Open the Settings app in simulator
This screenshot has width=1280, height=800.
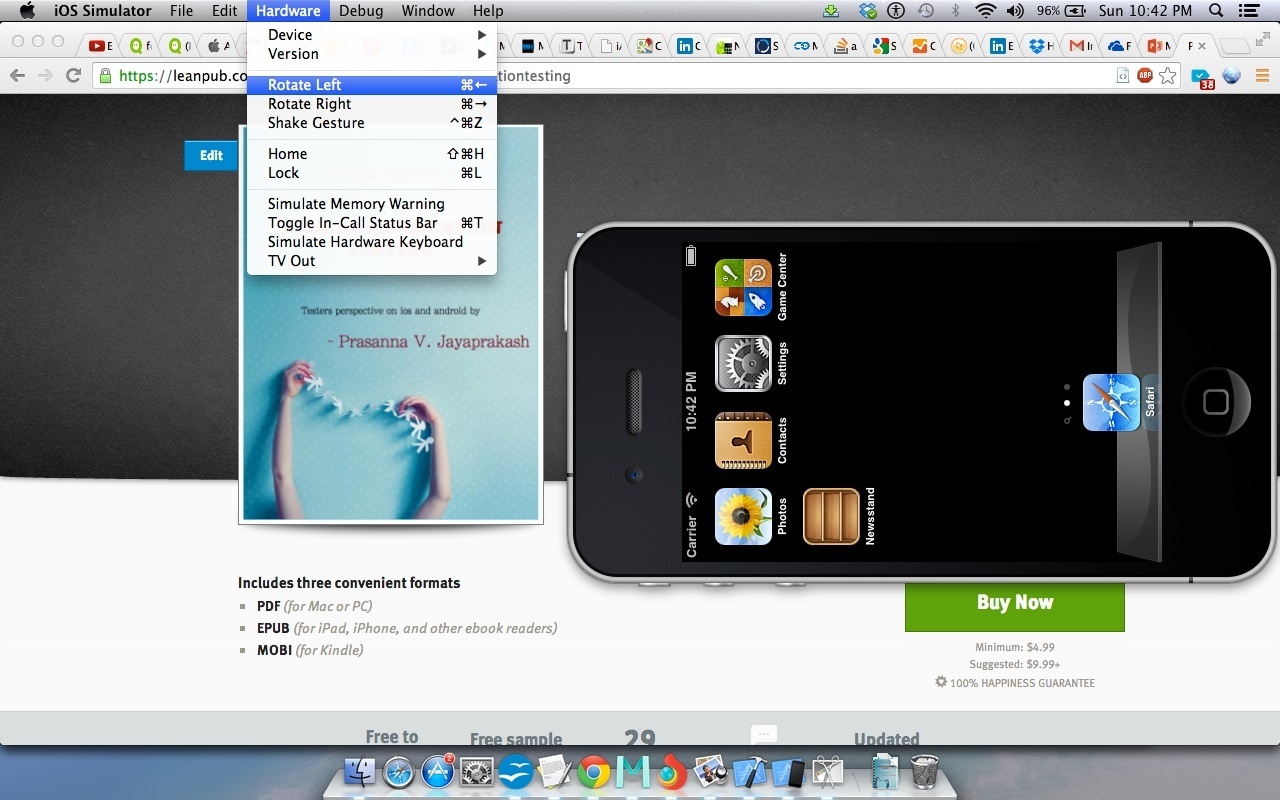pos(743,363)
